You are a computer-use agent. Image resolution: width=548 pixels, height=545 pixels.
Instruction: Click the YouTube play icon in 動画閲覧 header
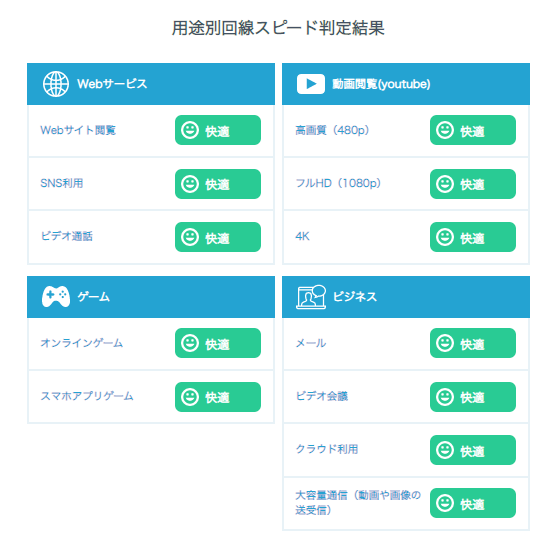tap(311, 84)
